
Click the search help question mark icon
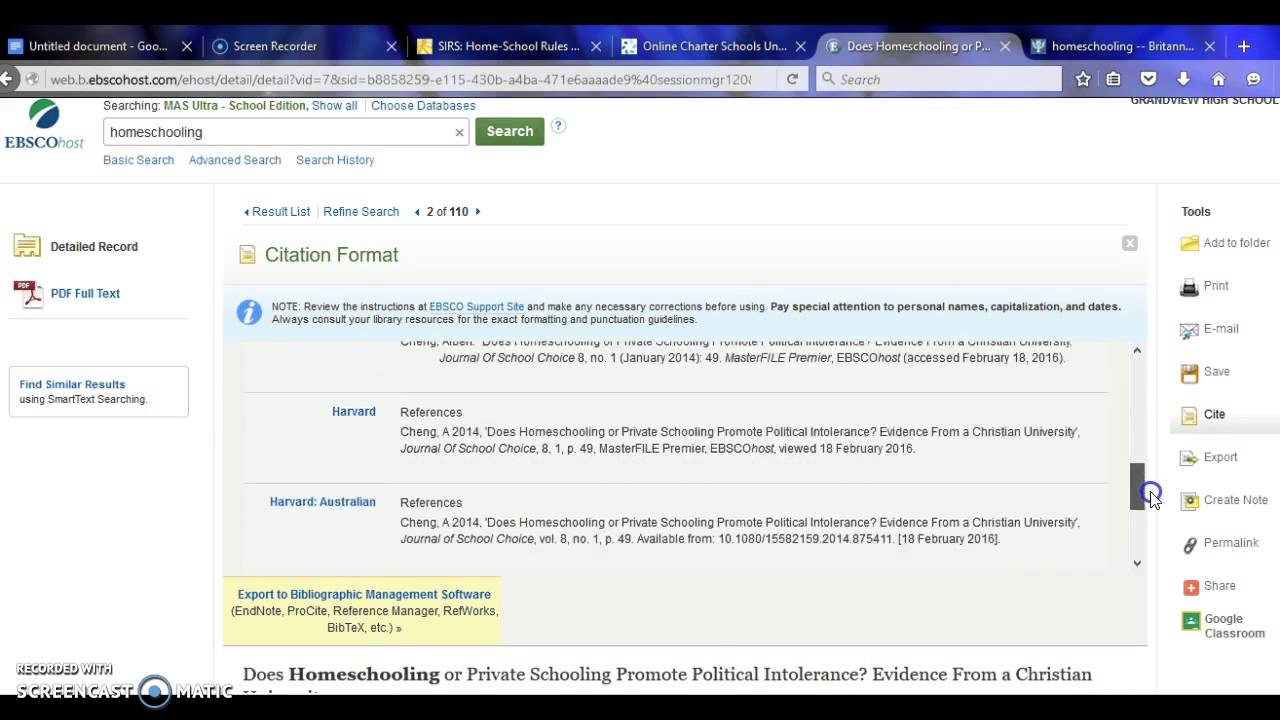click(558, 126)
